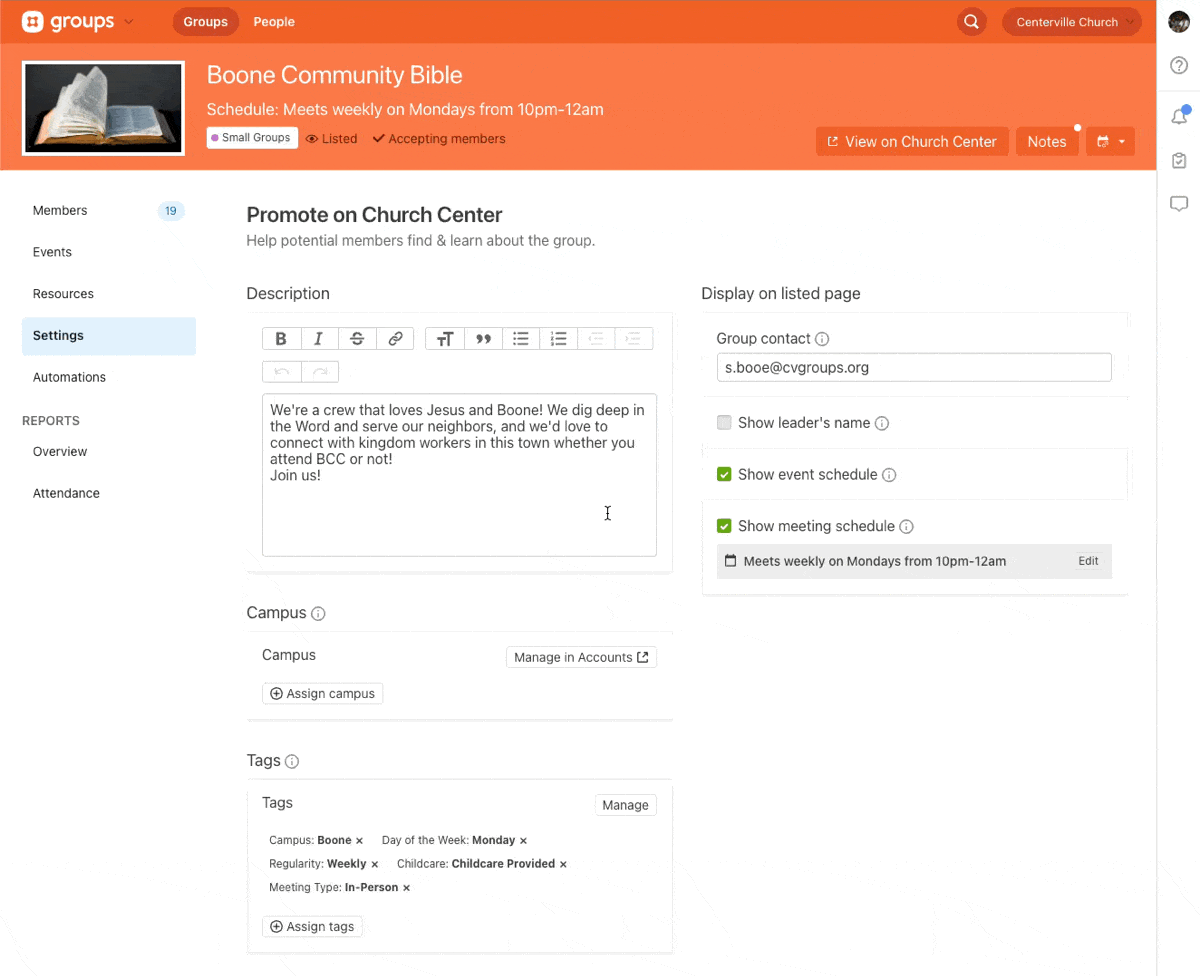Open the Centerville Church organization dropdown
The height and width of the screenshot is (976, 1200).
1071,22
